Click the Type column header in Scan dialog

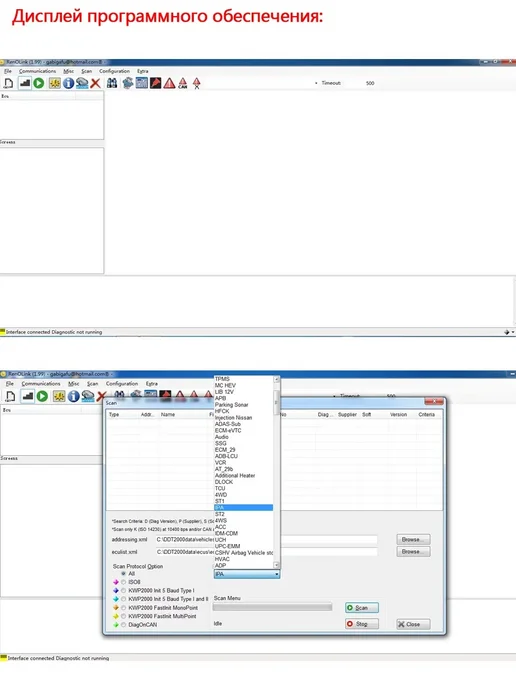tap(114, 414)
